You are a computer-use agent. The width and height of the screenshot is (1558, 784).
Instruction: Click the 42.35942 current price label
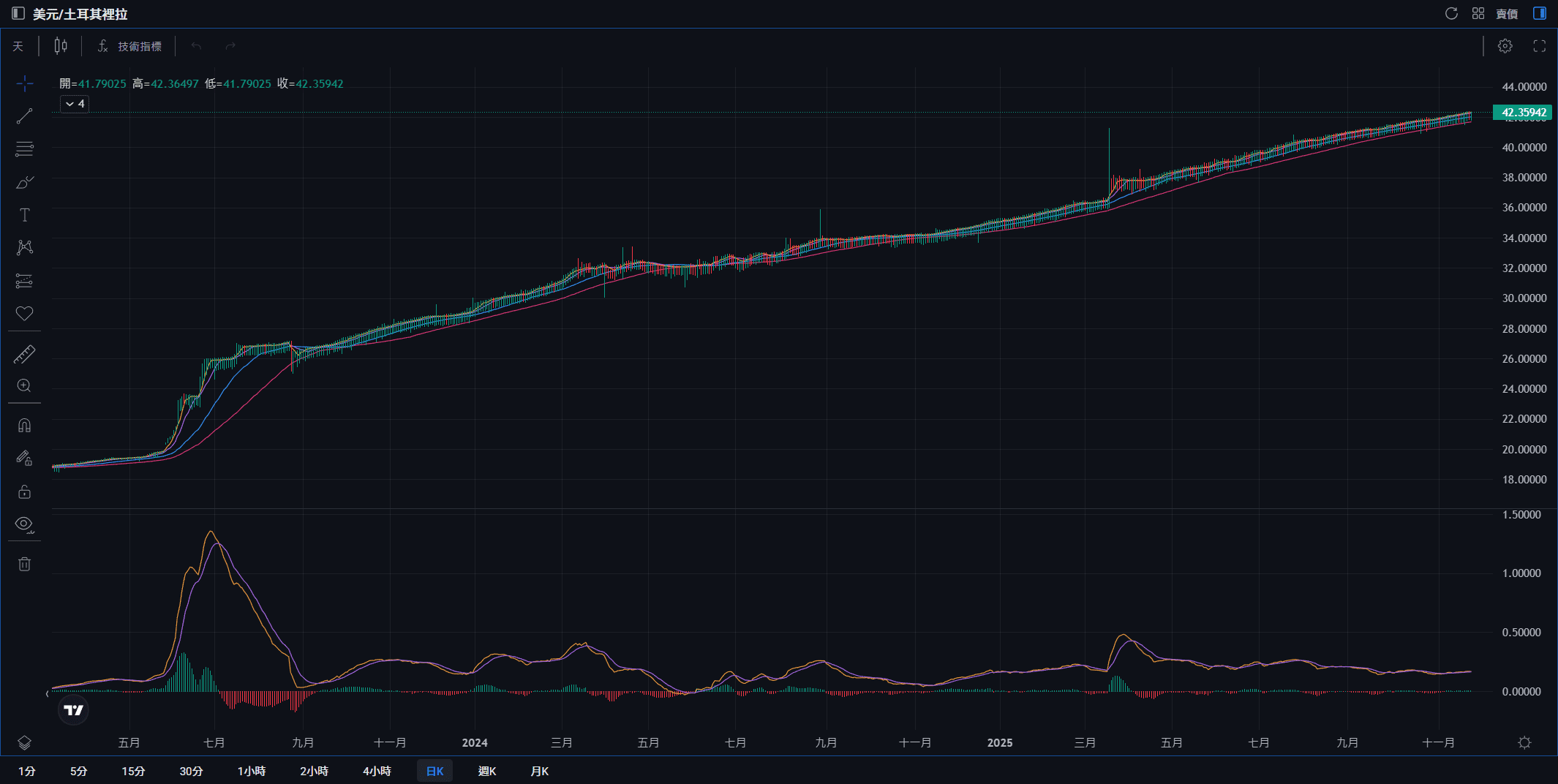1523,112
